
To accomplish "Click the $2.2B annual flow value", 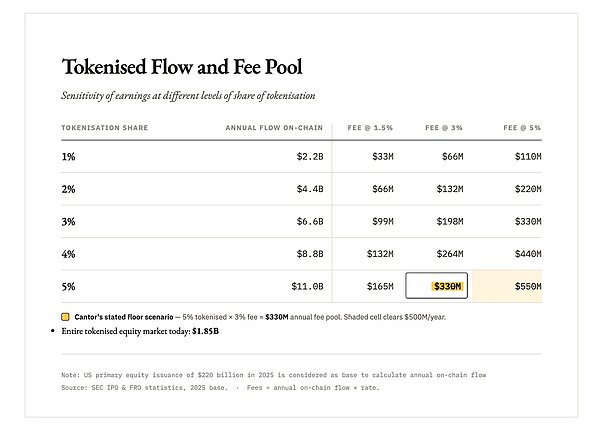I will [310, 156].
